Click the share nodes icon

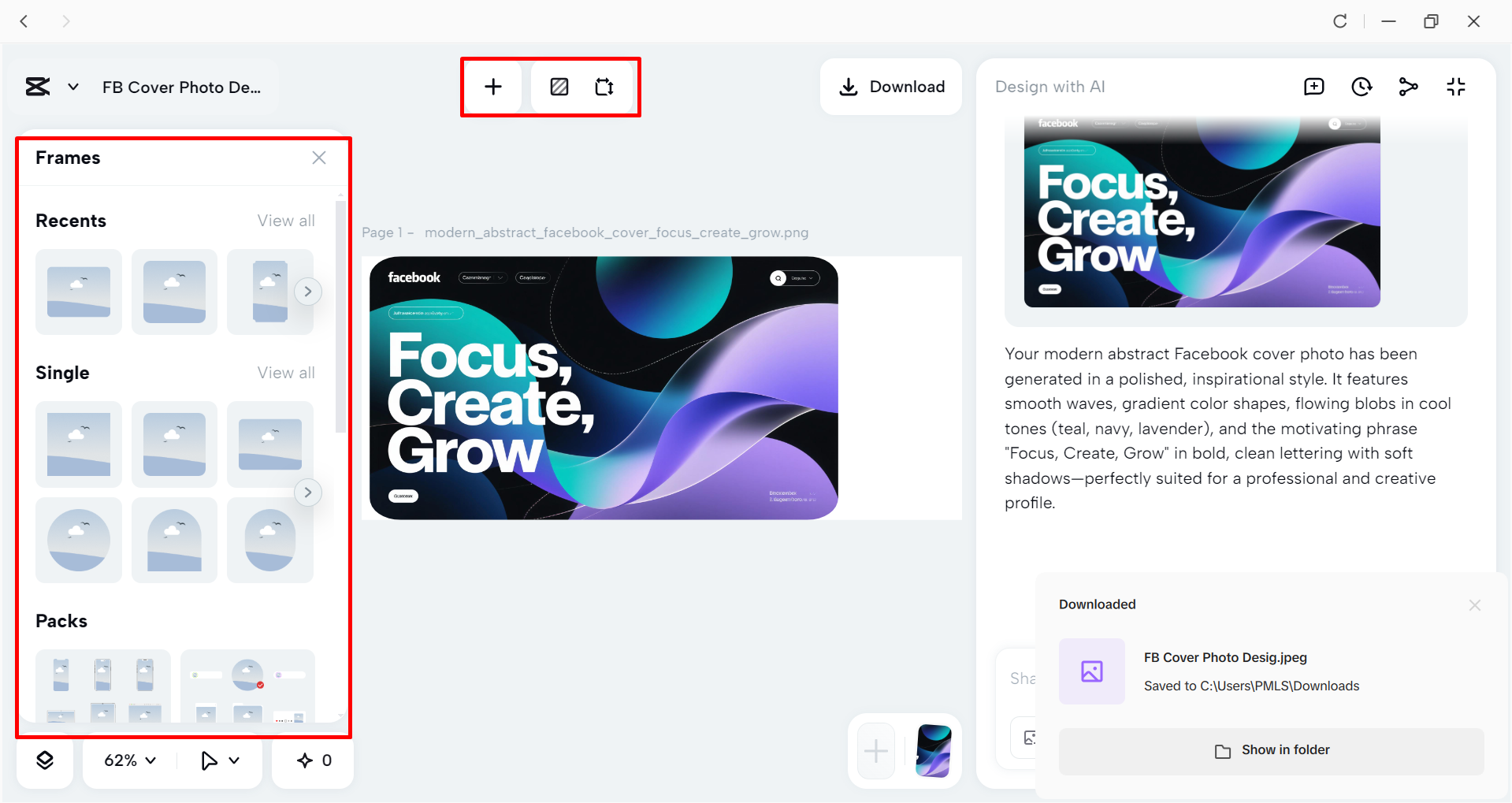coord(1409,87)
